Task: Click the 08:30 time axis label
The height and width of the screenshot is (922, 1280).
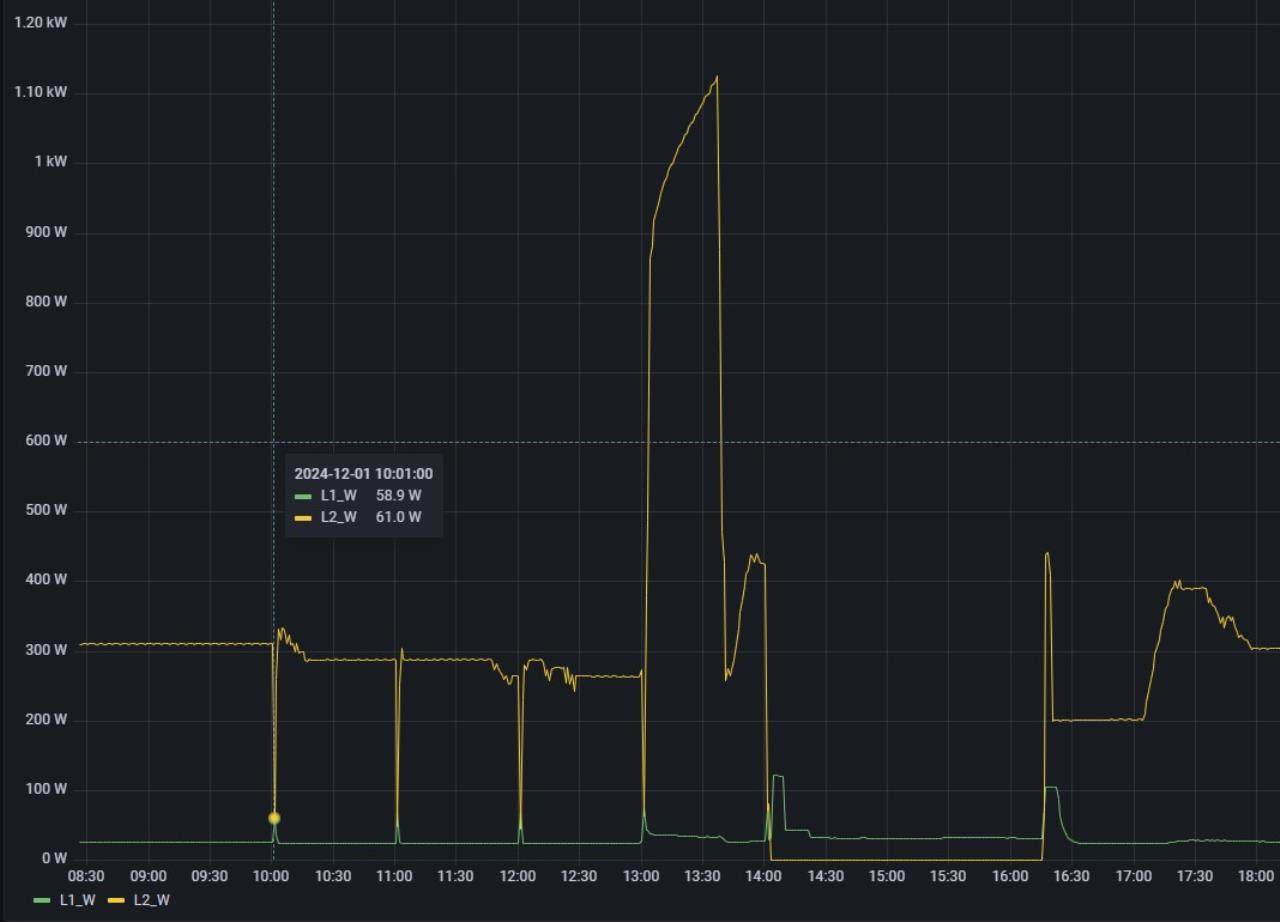Action: click(86, 876)
